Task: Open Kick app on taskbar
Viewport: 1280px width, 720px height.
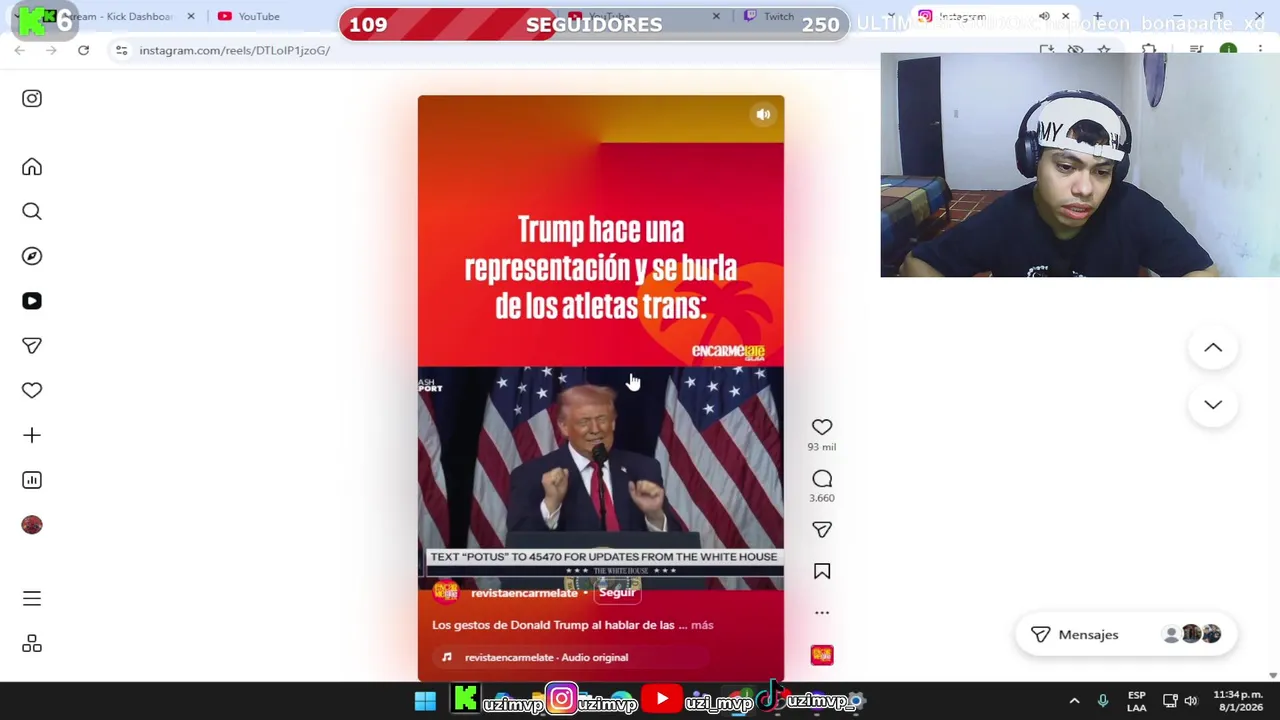Action: pos(466,699)
